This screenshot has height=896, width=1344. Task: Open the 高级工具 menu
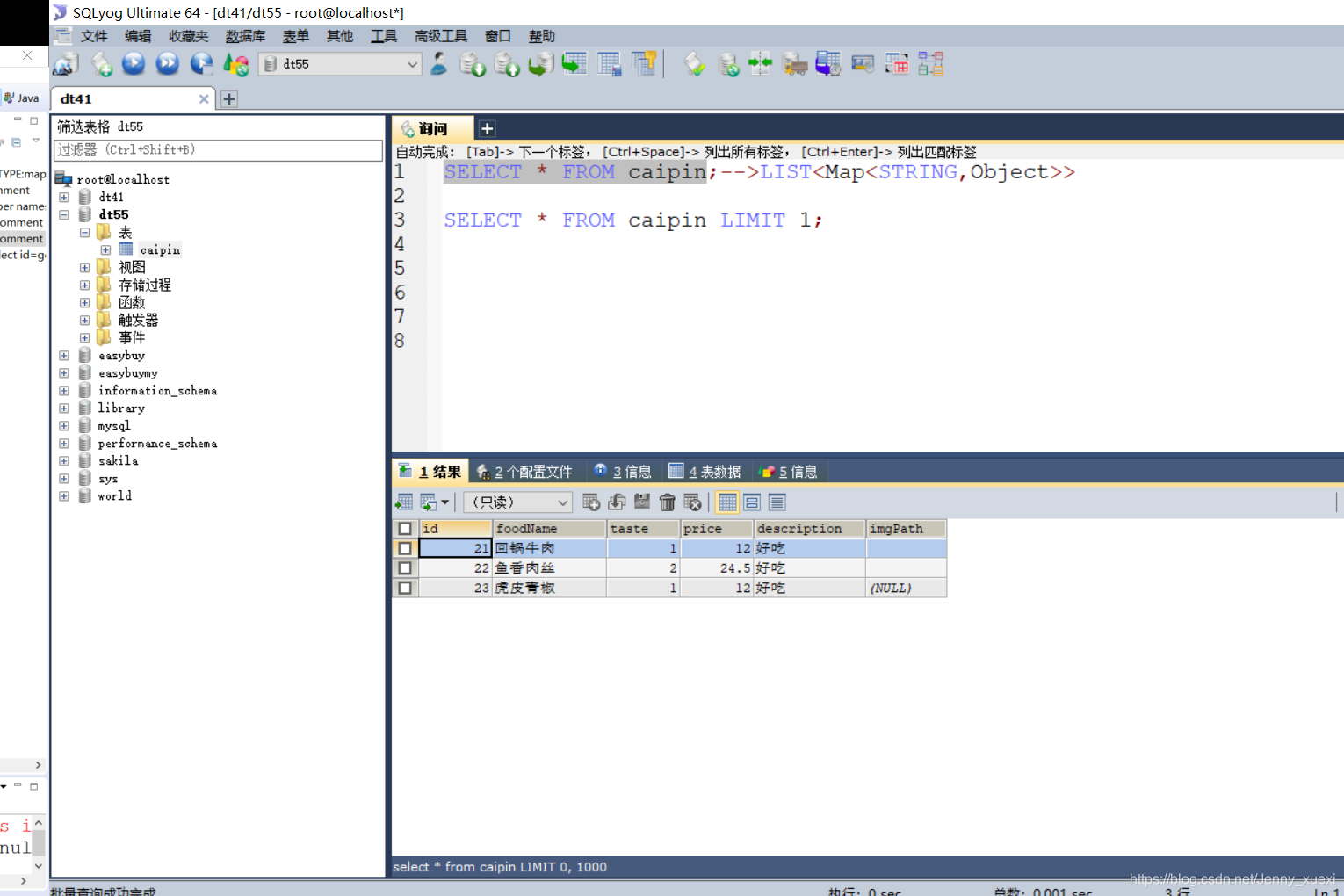tap(441, 36)
